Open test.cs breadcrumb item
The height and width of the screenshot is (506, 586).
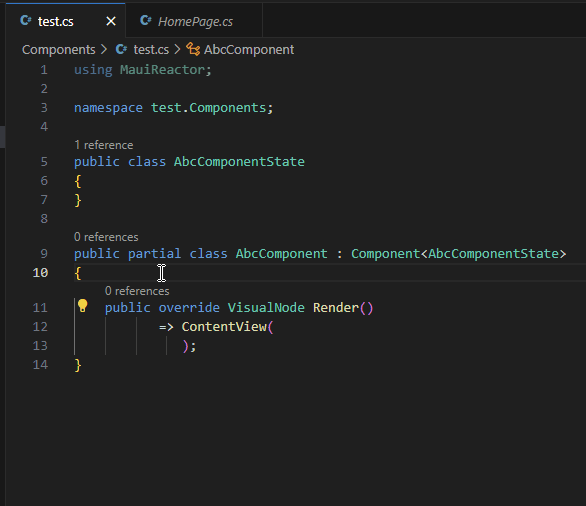click(151, 50)
